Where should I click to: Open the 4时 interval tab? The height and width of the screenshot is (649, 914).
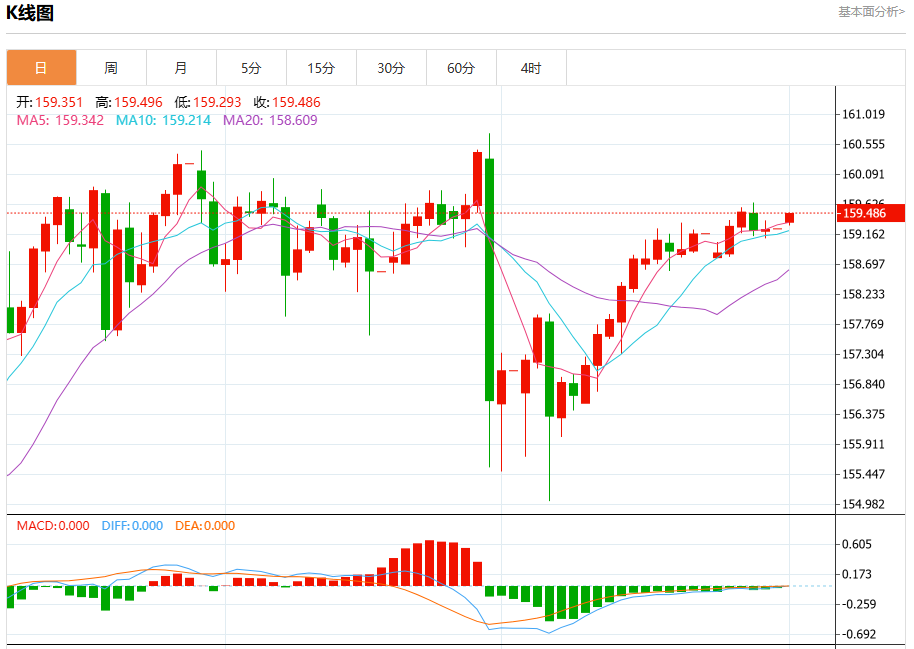[x=531, y=68]
